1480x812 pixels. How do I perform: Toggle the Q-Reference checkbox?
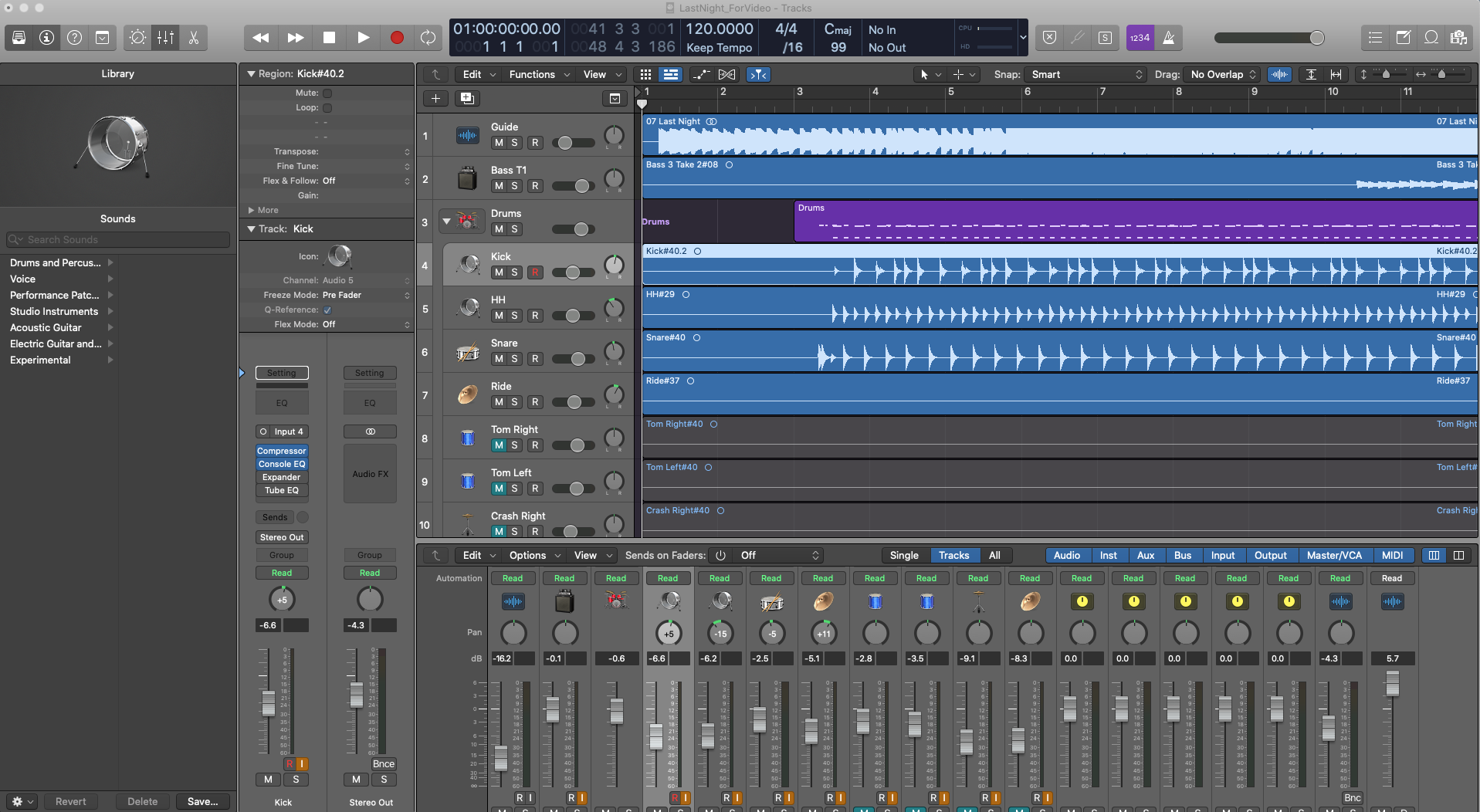click(x=327, y=310)
